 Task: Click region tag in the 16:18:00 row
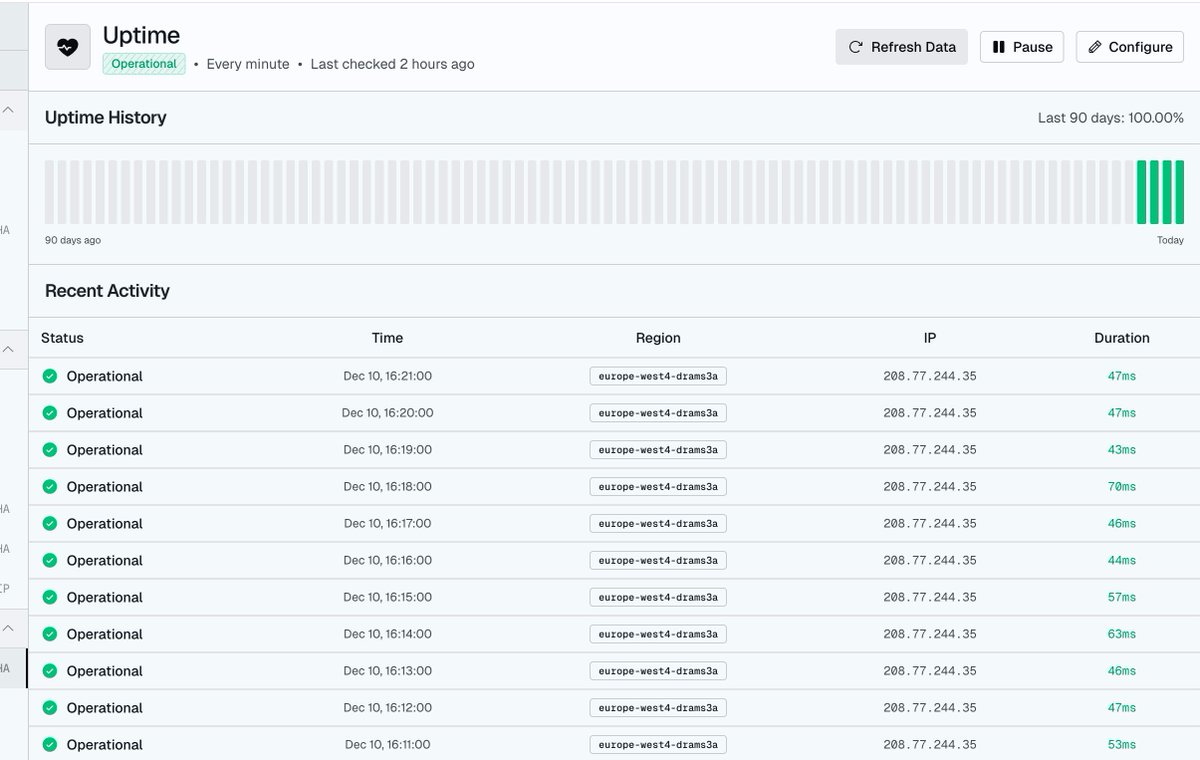point(658,487)
